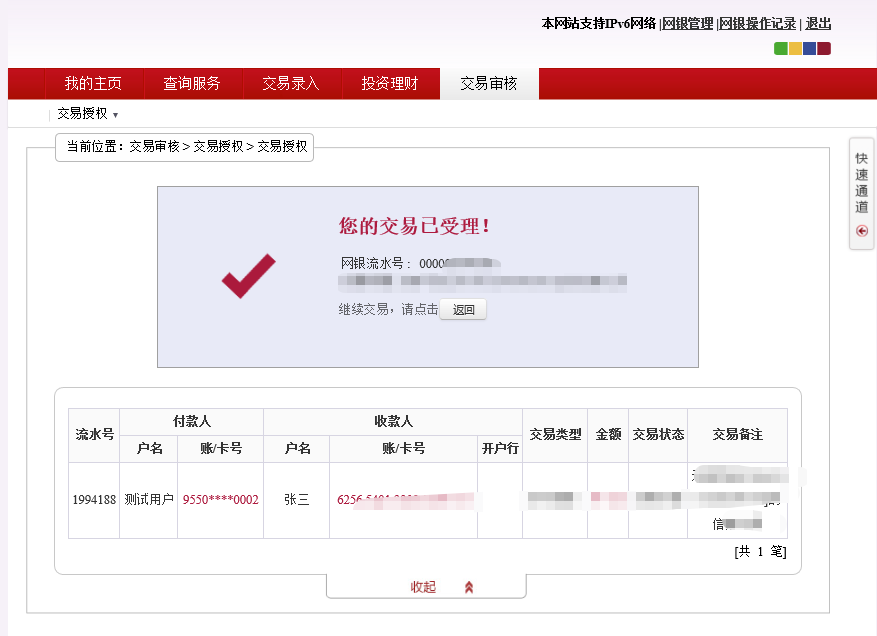Click the large red checkmark icon
The width and height of the screenshot is (877, 636).
[x=248, y=276]
